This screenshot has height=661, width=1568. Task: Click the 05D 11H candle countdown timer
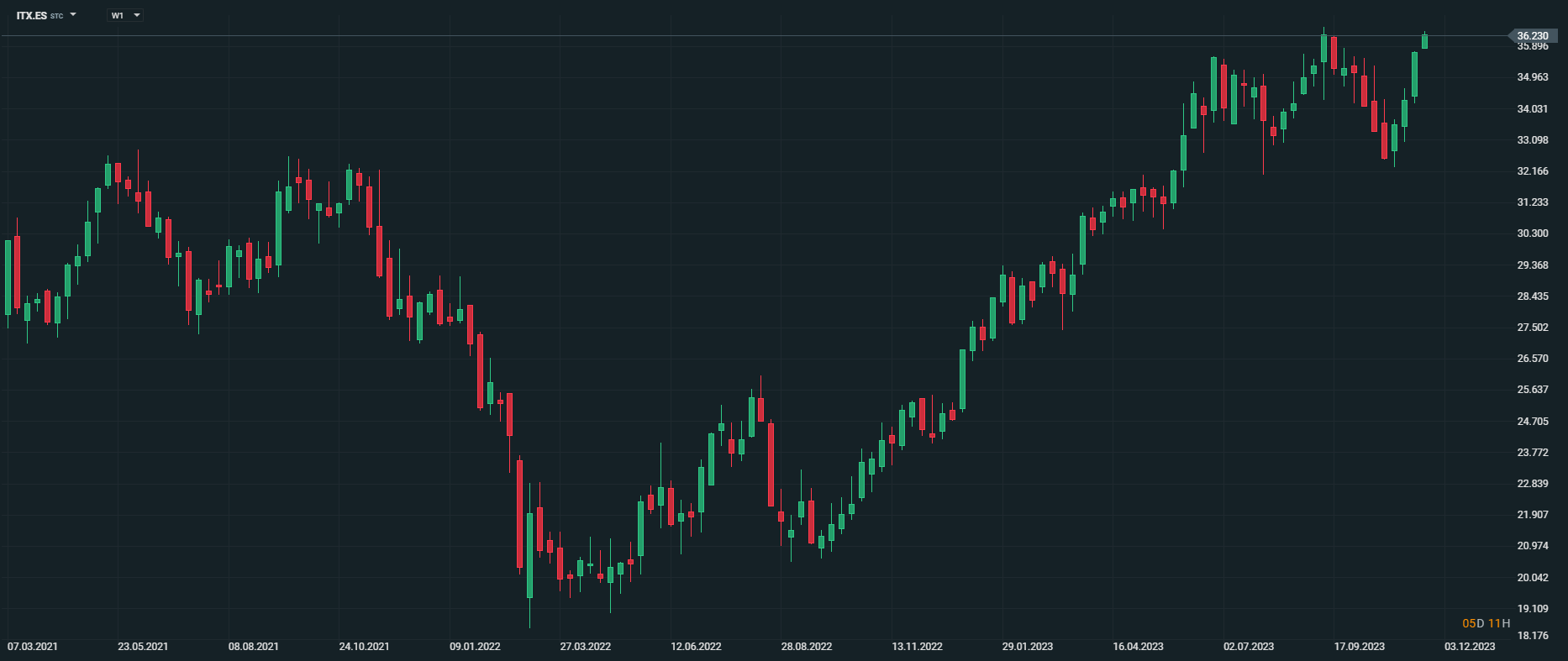coord(1486,623)
